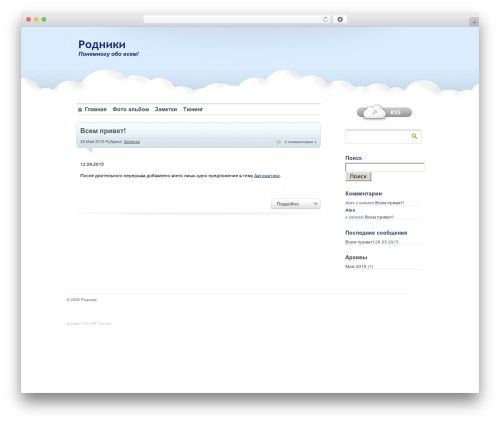Click the round extension icon beside address bar

click(340, 19)
